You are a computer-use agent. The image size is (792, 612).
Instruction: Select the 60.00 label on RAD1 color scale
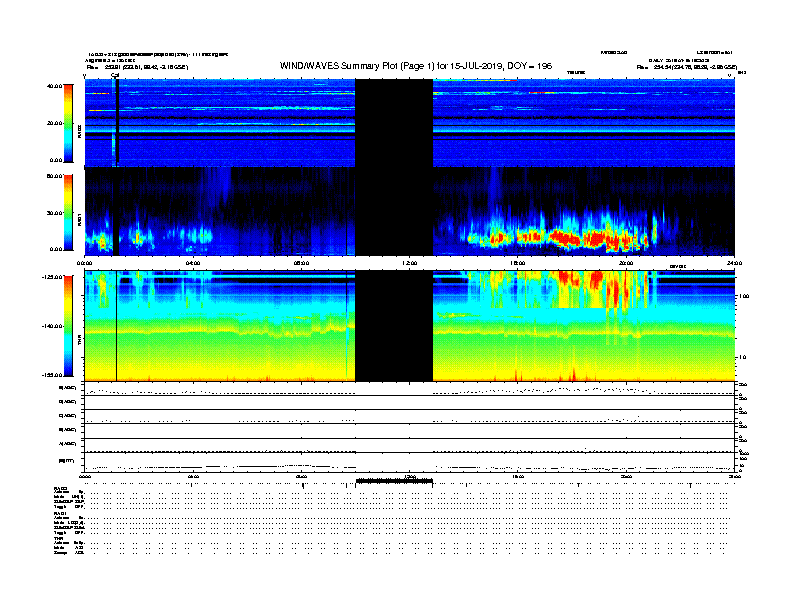click(54, 176)
